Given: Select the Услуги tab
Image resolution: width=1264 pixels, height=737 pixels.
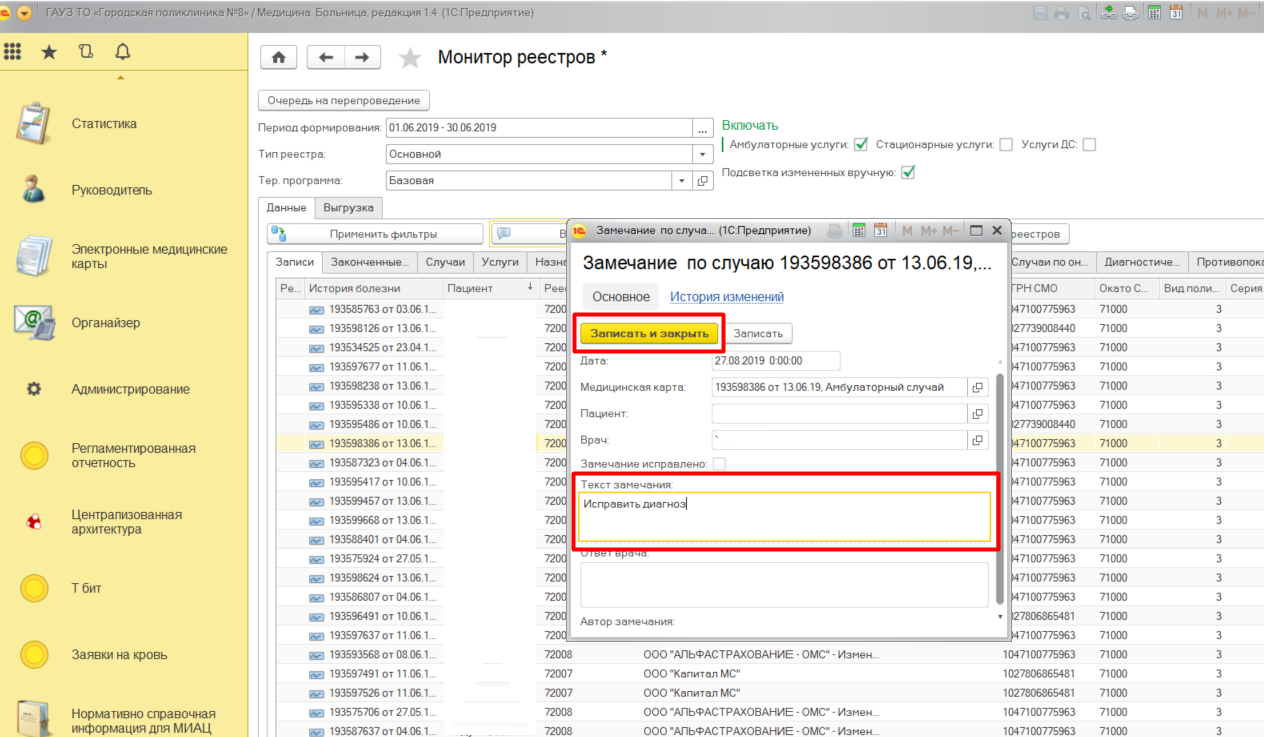Looking at the screenshot, I should click(x=500, y=262).
